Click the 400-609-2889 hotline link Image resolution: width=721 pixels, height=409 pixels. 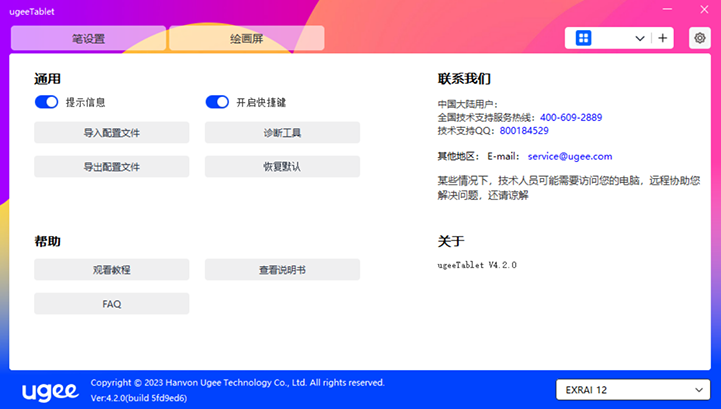(x=571, y=117)
